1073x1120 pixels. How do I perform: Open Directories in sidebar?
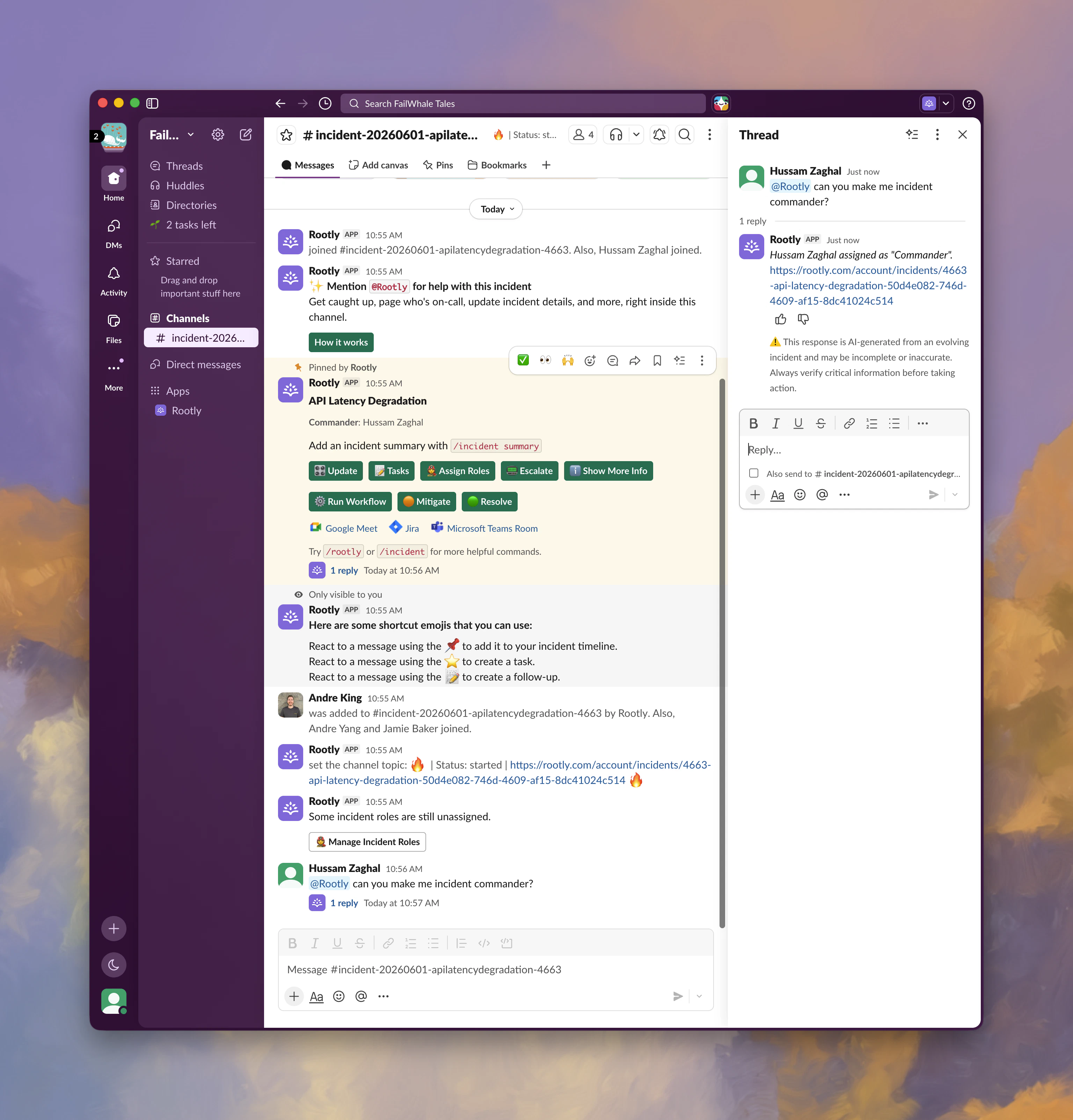pyautogui.click(x=200, y=205)
